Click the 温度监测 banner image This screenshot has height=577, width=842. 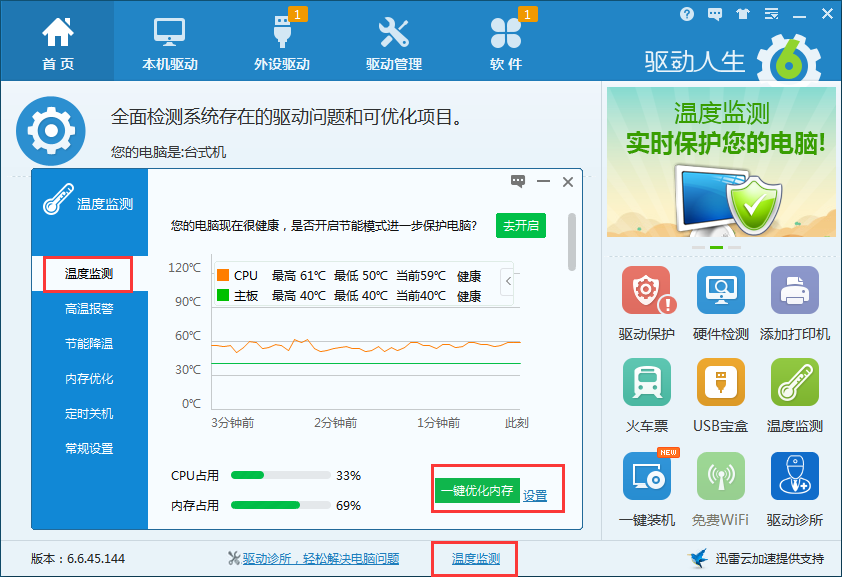point(721,162)
